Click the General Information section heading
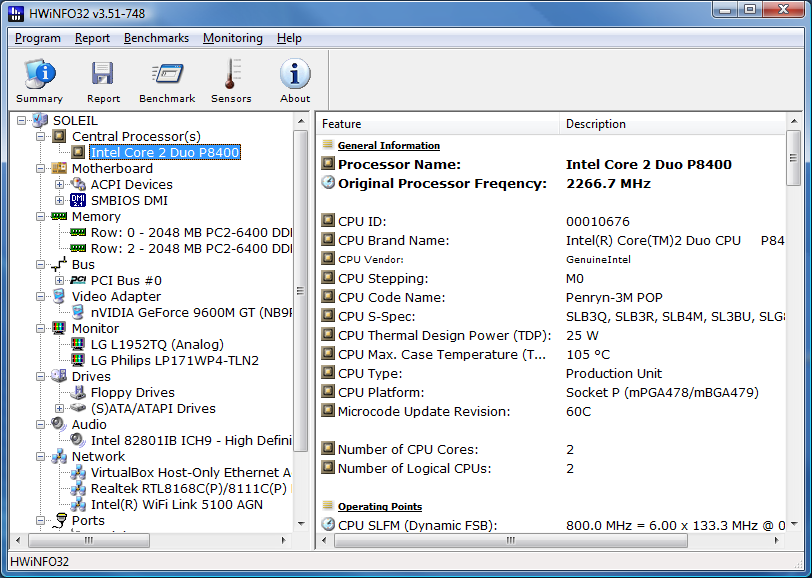 (388, 146)
